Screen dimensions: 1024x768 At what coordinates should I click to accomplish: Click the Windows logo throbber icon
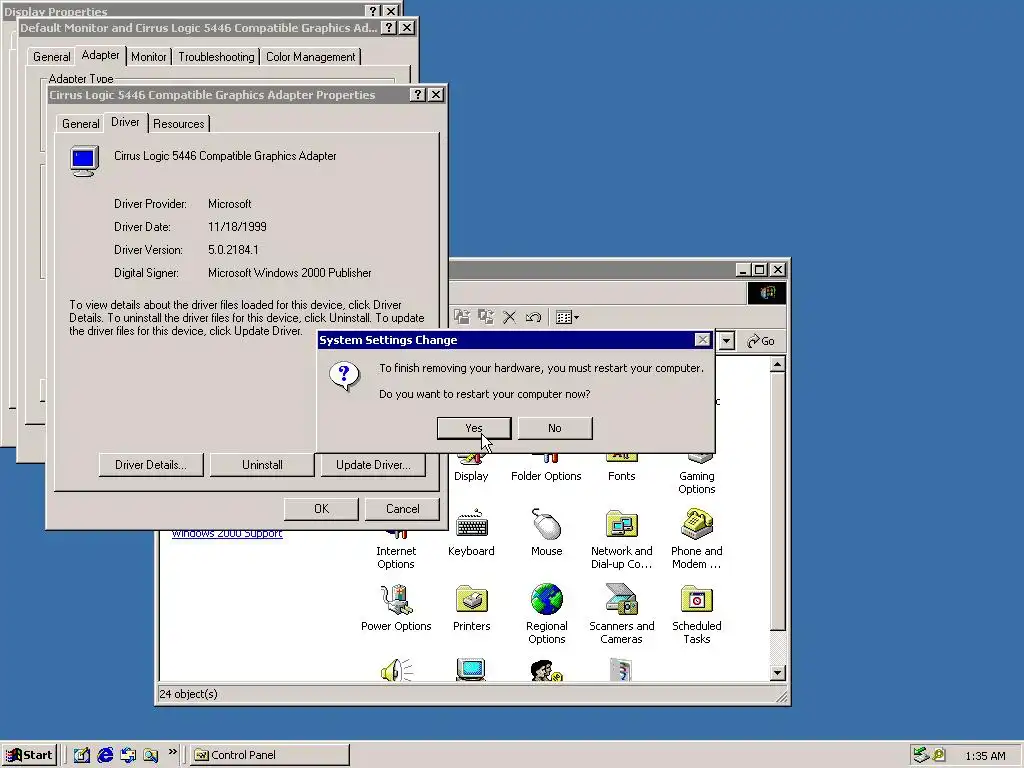click(x=767, y=293)
